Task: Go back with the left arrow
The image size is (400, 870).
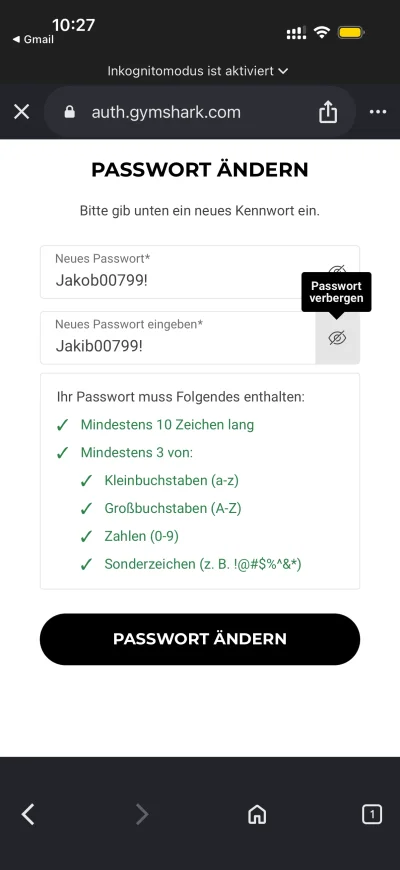Action: point(28,814)
